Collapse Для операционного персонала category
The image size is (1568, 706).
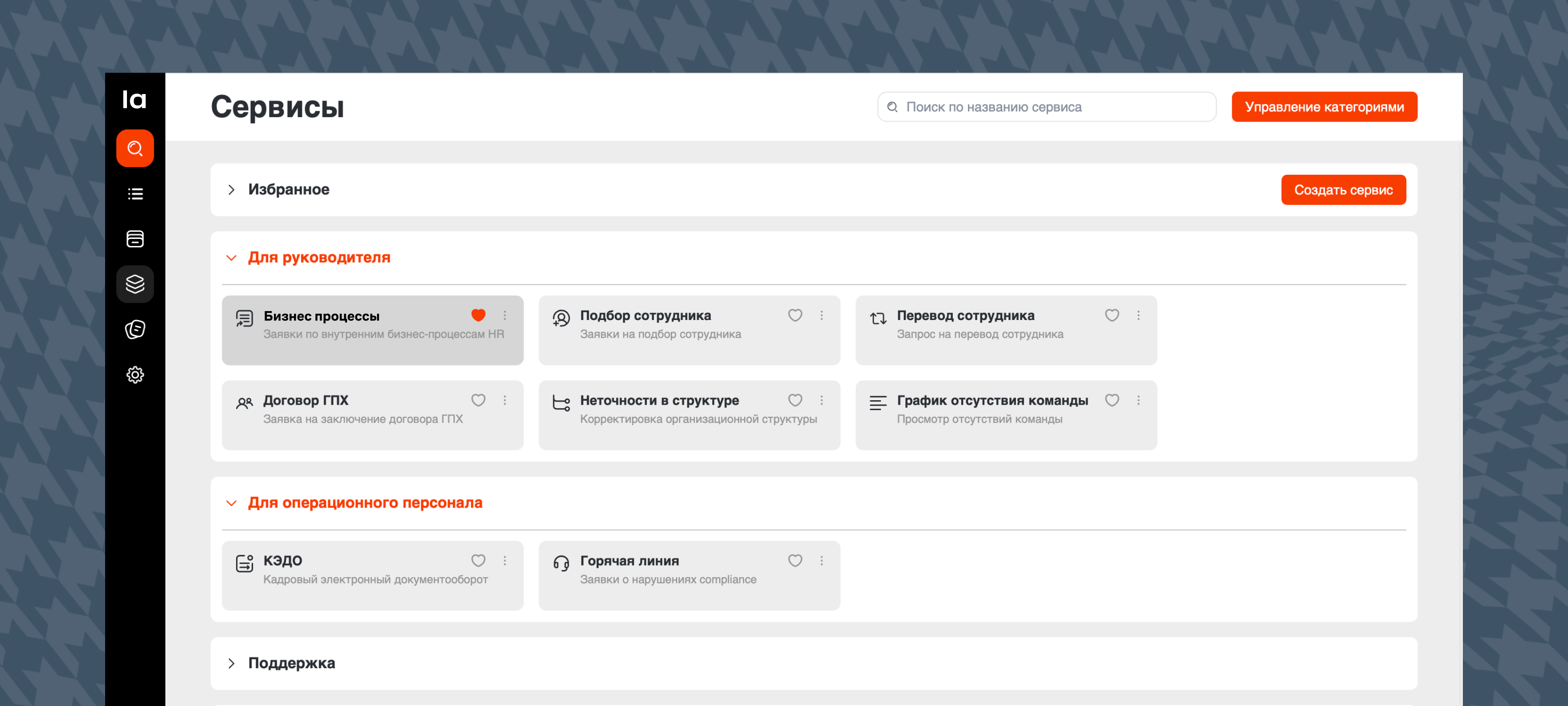tap(231, 503)
